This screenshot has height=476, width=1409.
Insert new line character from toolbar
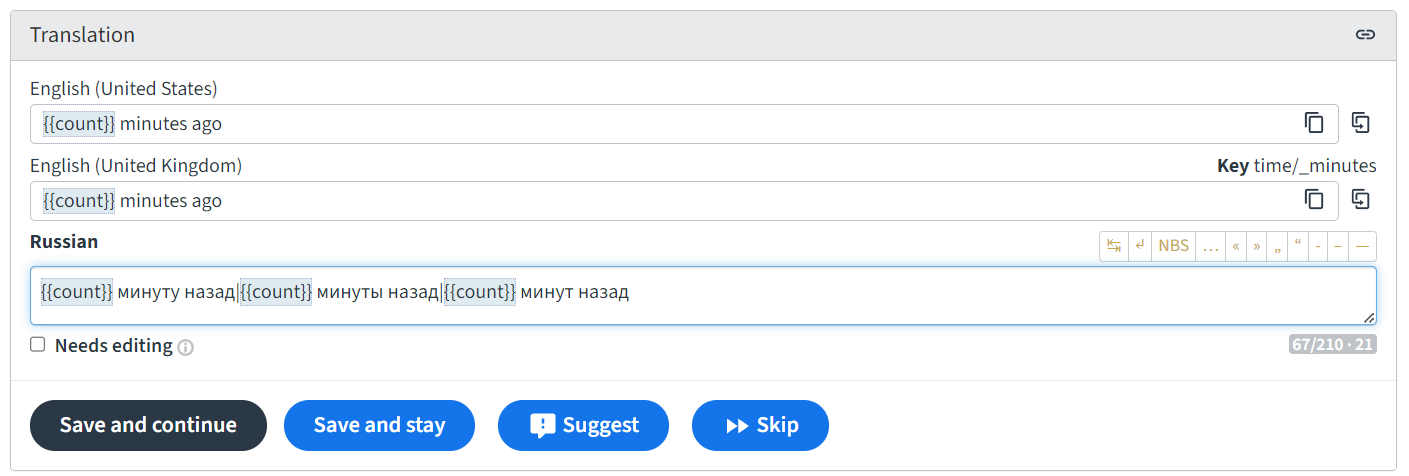[x=1140, y=246]
